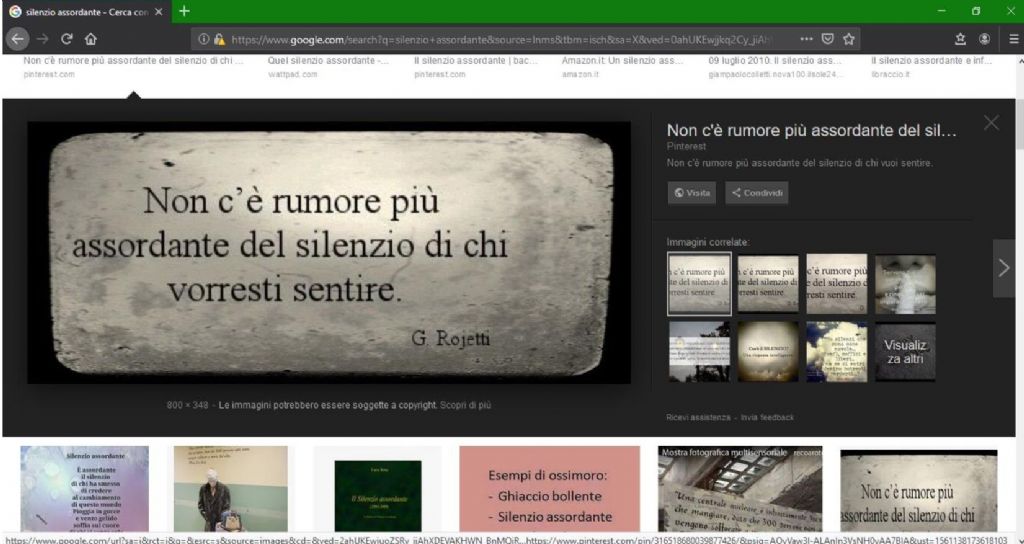This screenshot has height=544, width=1024.
Task: Select second related quote thumbnail
Action: pos(768,283)
